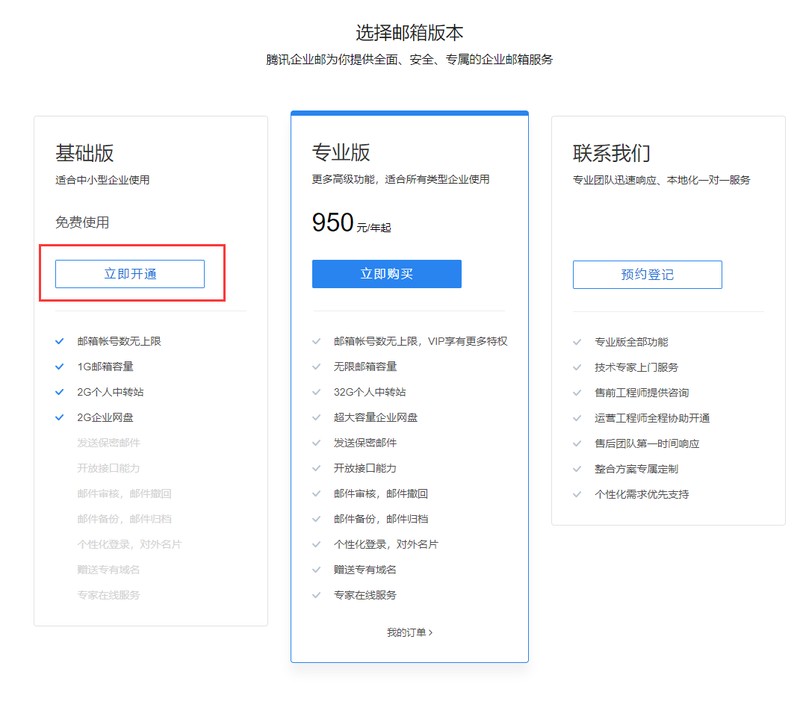Click the greyed 开放接口能力 in 基础版
800x704 pixels.
click(x=108, y=468)
